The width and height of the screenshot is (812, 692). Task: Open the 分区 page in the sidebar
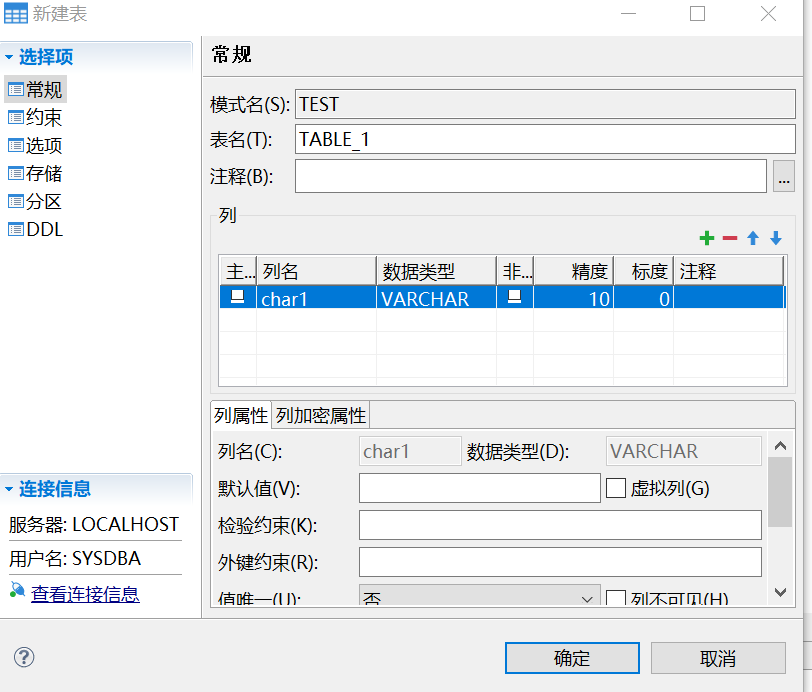coord(35,201)
